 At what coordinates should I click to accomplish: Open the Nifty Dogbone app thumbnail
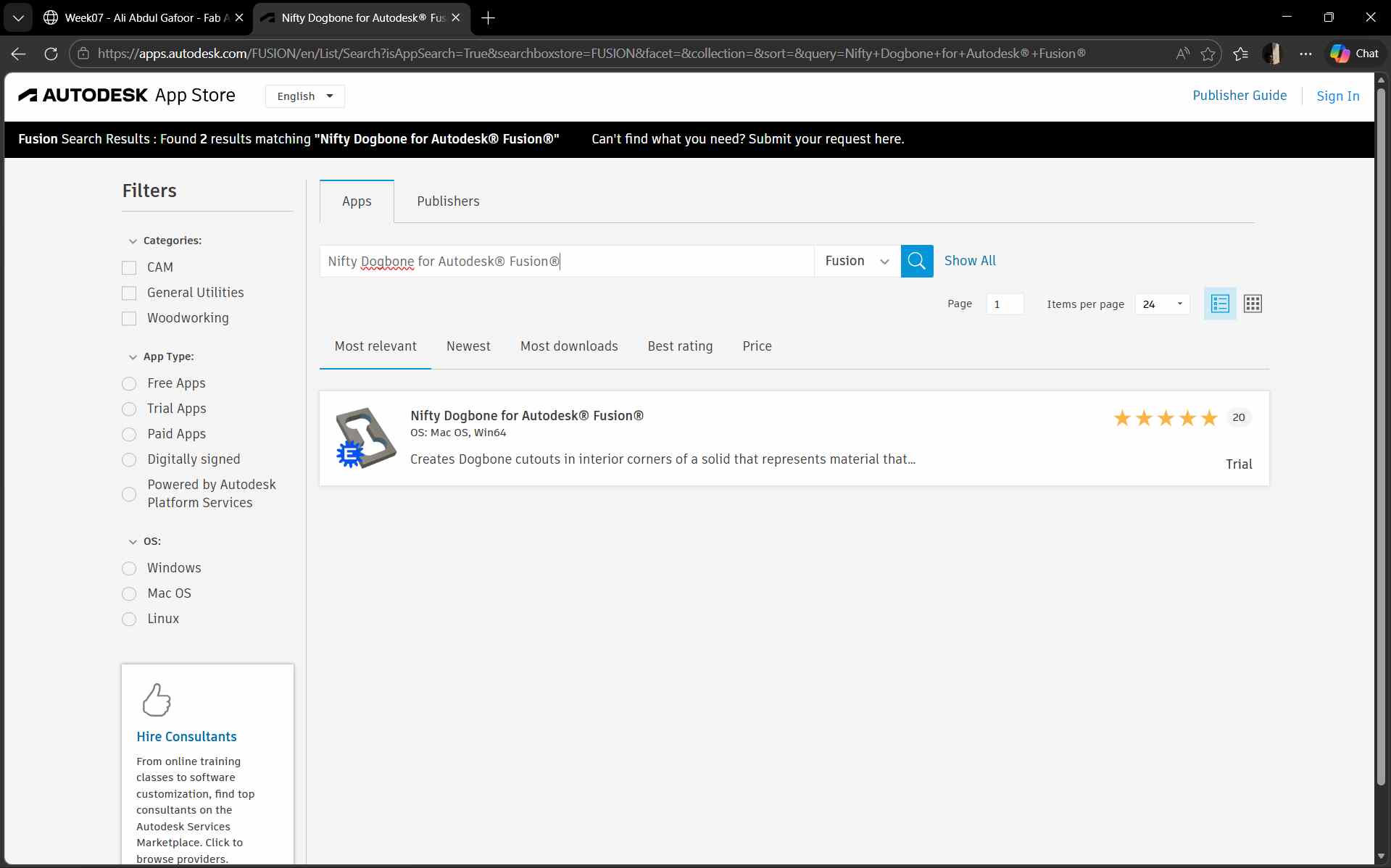(365, 438)
